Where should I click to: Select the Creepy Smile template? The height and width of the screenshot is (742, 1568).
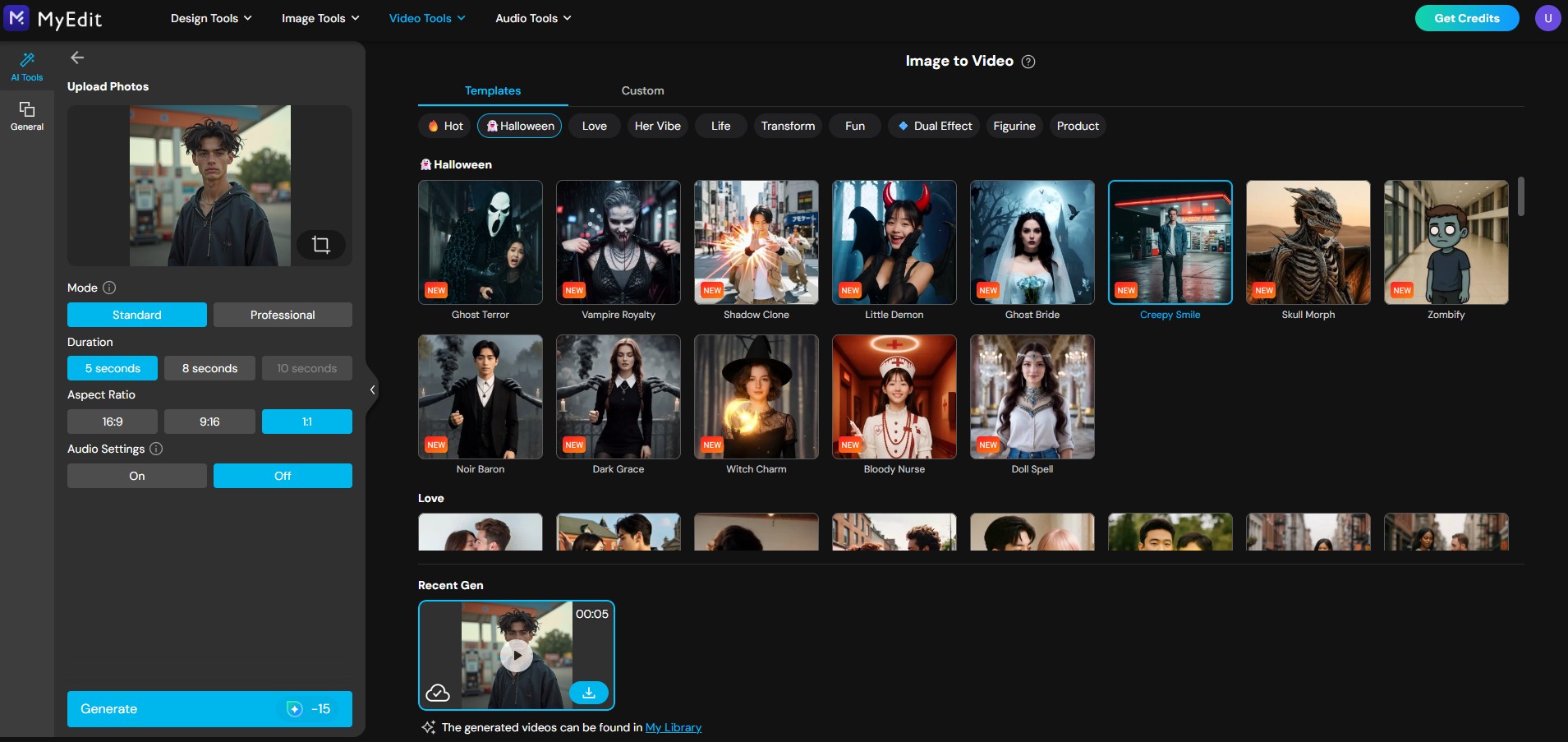tap(1170, 242)
